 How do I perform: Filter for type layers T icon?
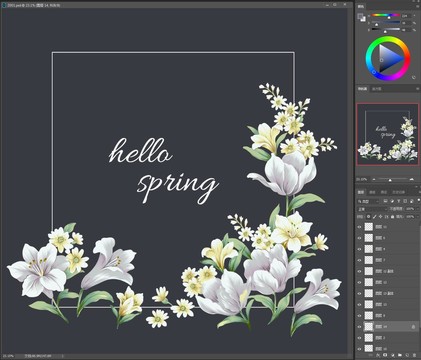click(399, 201)
